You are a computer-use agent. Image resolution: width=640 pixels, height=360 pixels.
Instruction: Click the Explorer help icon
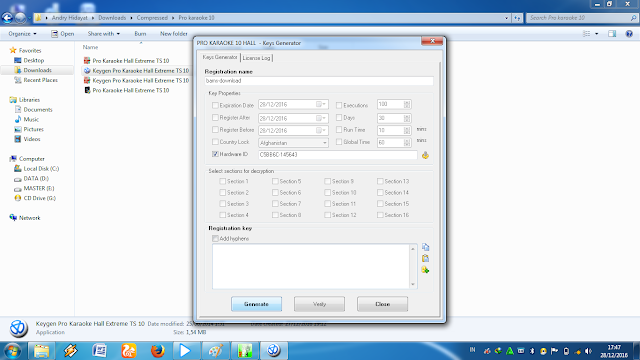(629, 34)
